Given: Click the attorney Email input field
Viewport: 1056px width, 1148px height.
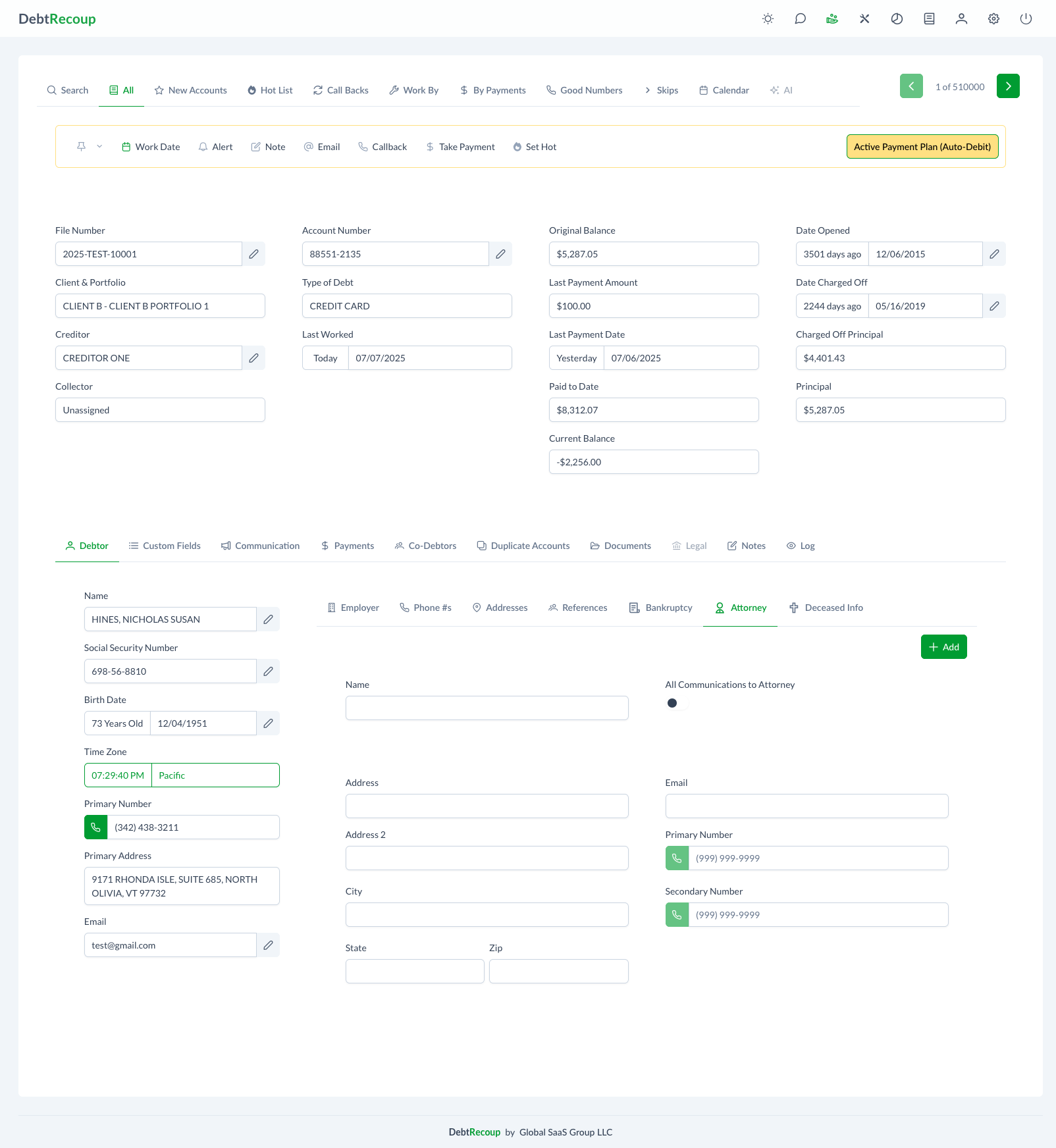Looking at the screenshot, I should coord(806,806).
